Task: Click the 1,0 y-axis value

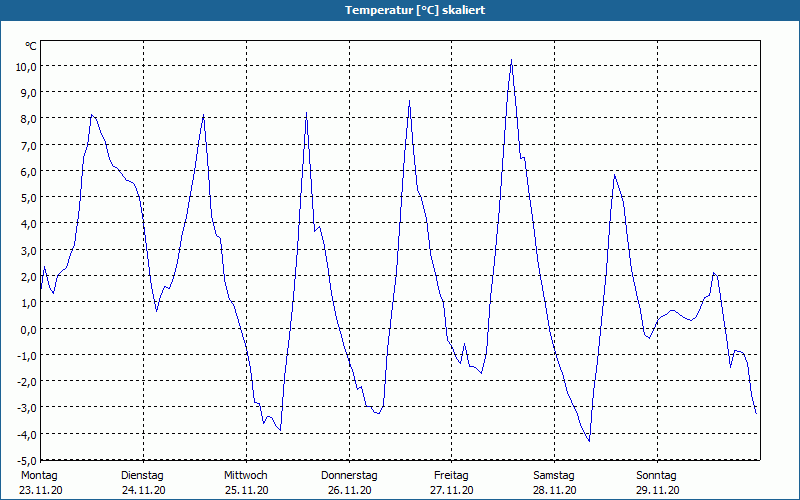Action: point(28,303)
